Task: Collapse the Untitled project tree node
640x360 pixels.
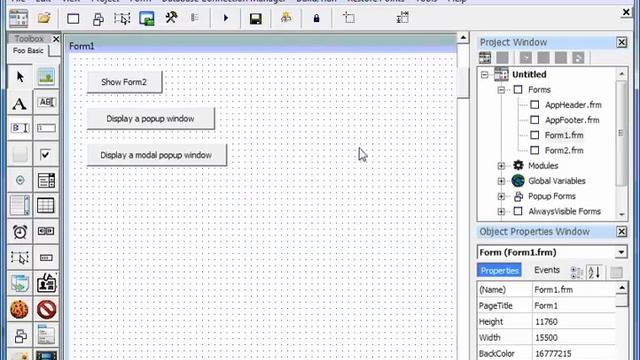Action: (484, 75)
